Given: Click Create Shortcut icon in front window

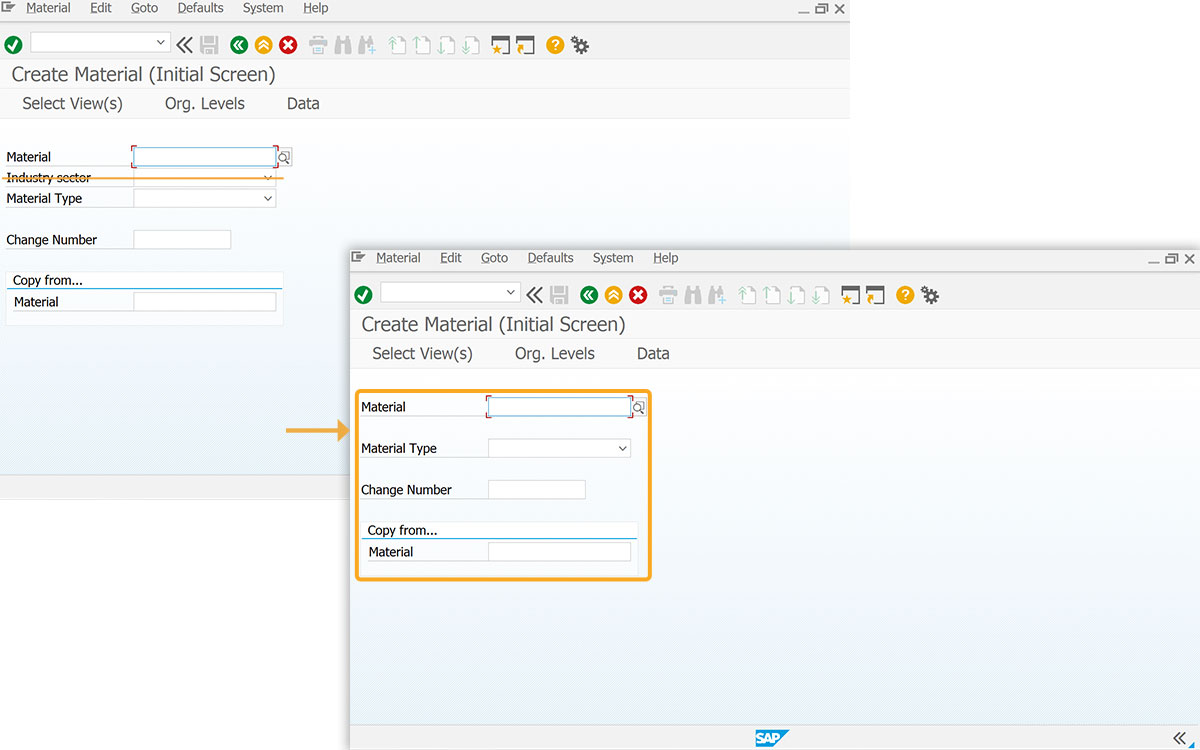Looking at the screenshot, I should pos(875,295).
